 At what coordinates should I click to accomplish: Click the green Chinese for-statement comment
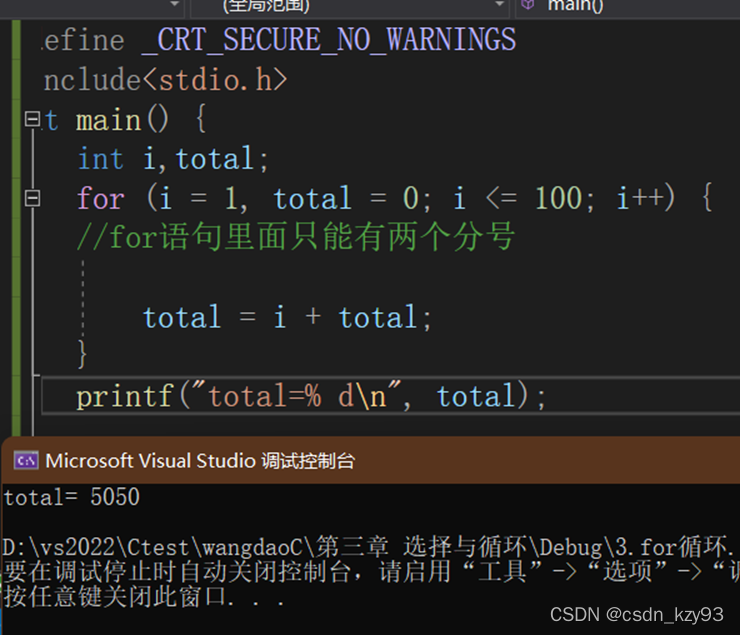(x=296, y=236)
